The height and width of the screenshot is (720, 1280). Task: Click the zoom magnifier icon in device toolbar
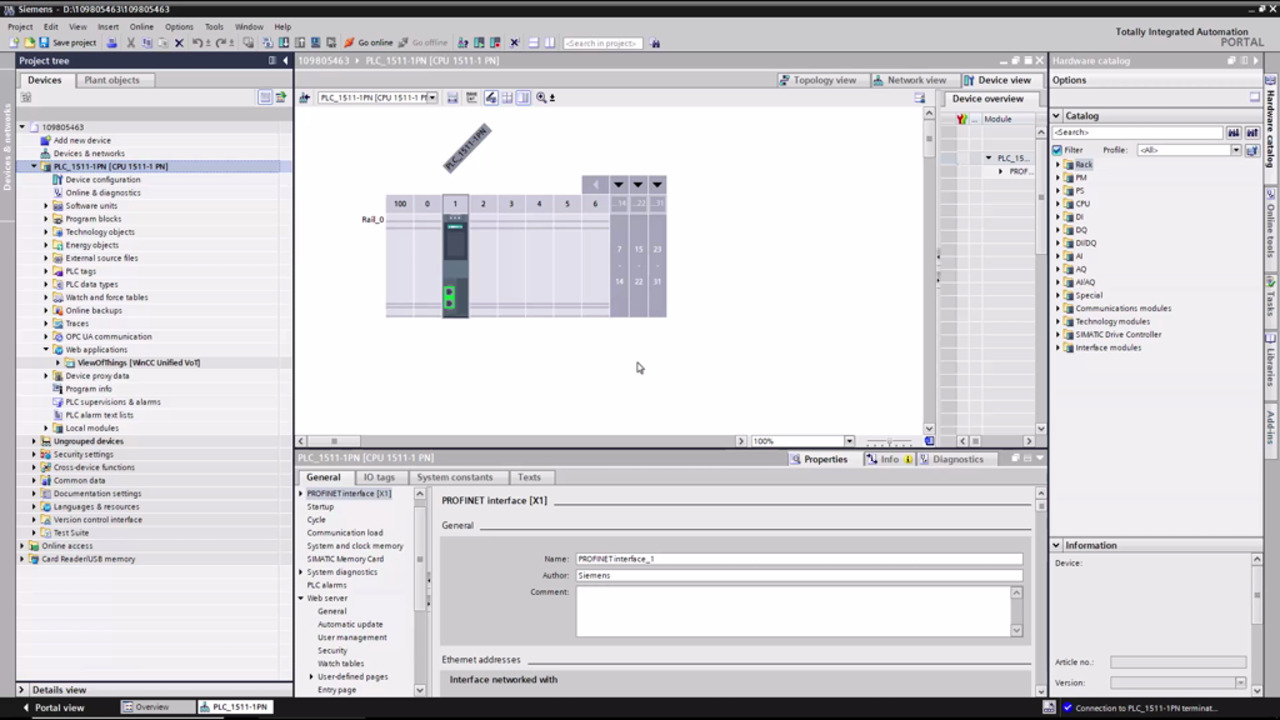(541, 98)
